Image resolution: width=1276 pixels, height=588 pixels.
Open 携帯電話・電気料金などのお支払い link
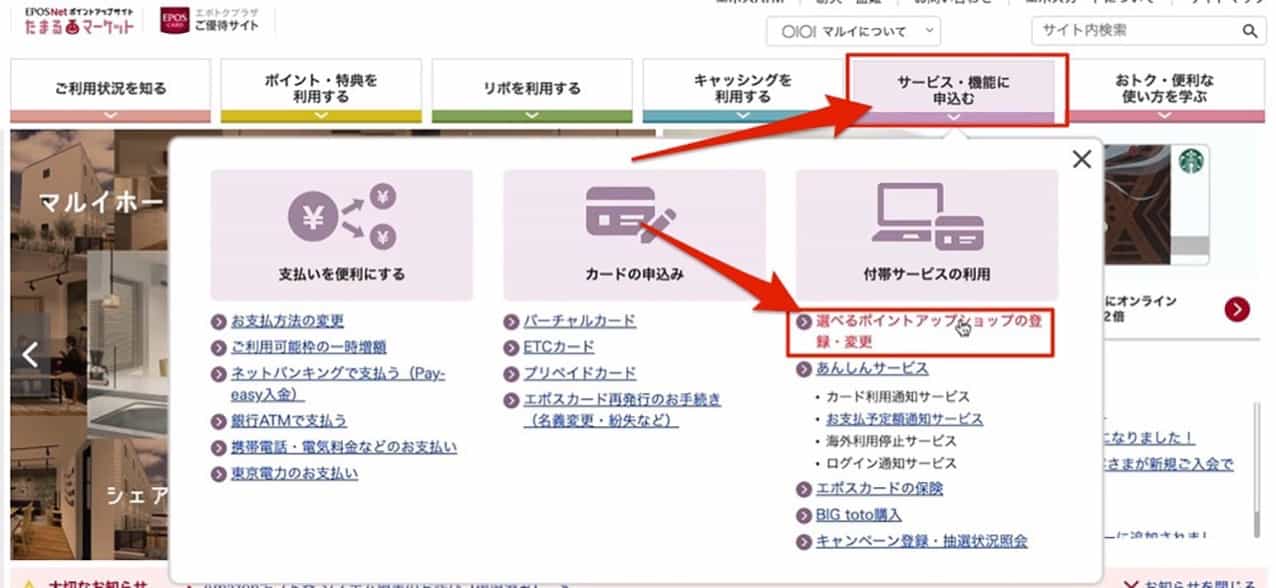[344, 447]
